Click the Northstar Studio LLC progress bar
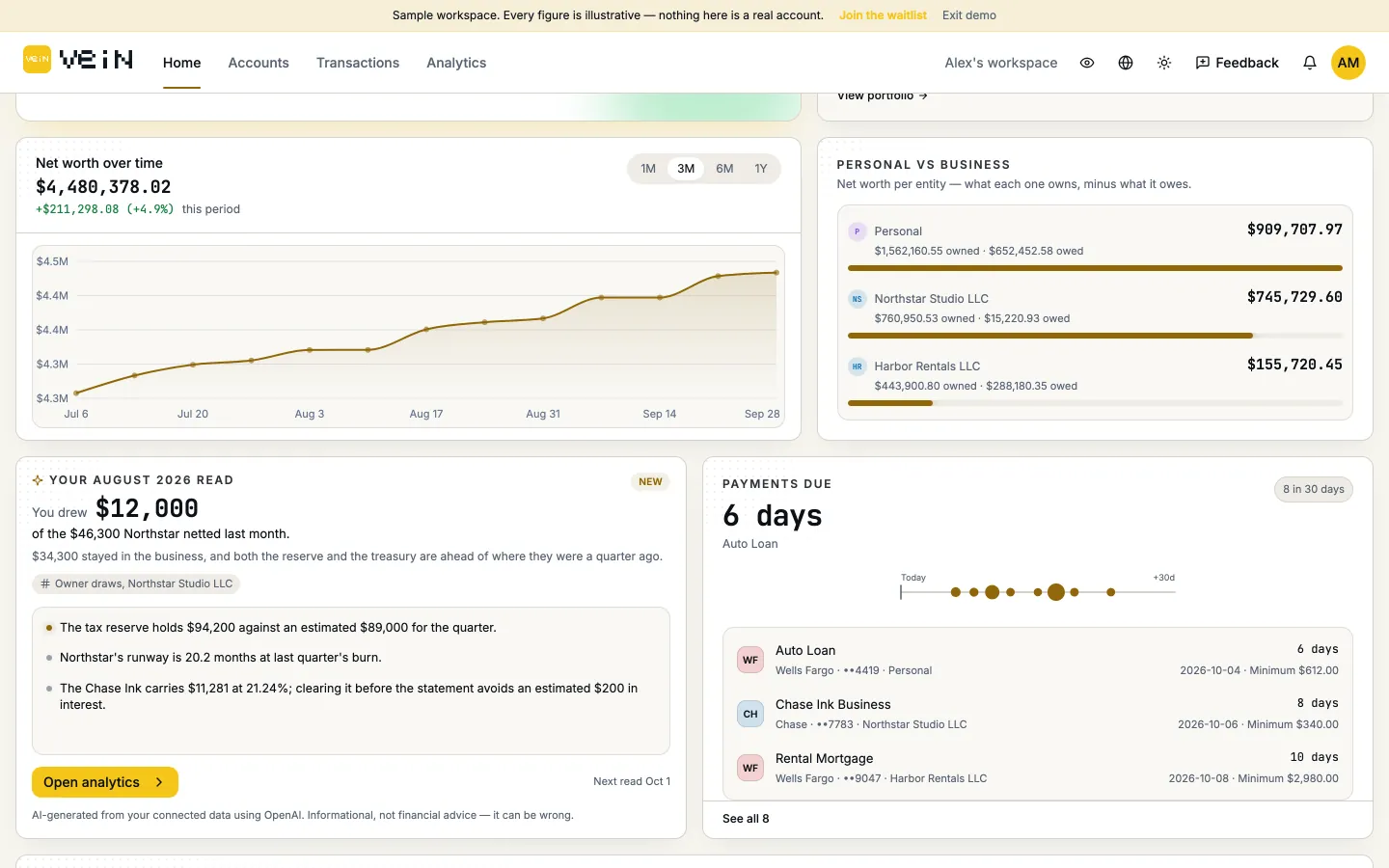Screen dimensions: 1389x868 (x=1095, y=336)
